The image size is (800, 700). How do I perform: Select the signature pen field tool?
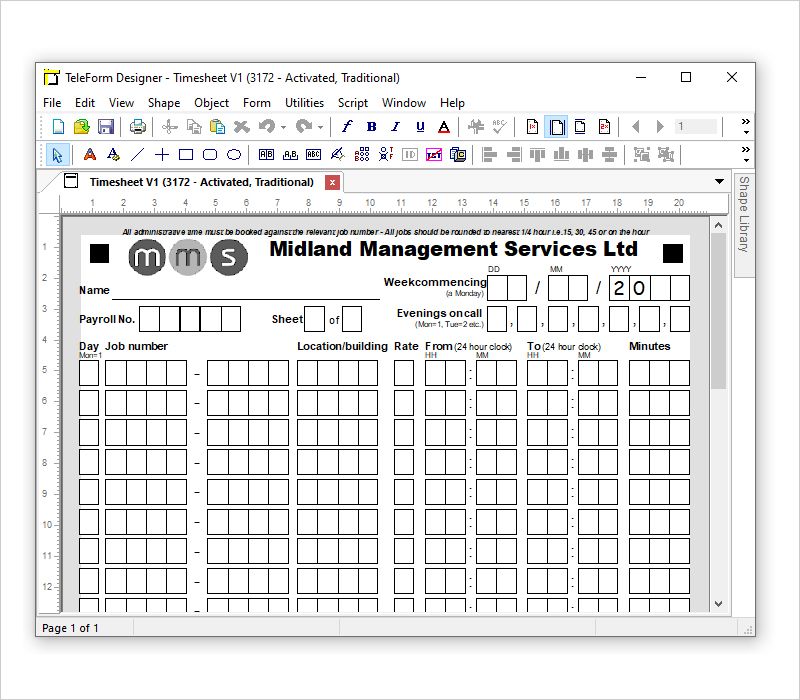click(338, 154)
